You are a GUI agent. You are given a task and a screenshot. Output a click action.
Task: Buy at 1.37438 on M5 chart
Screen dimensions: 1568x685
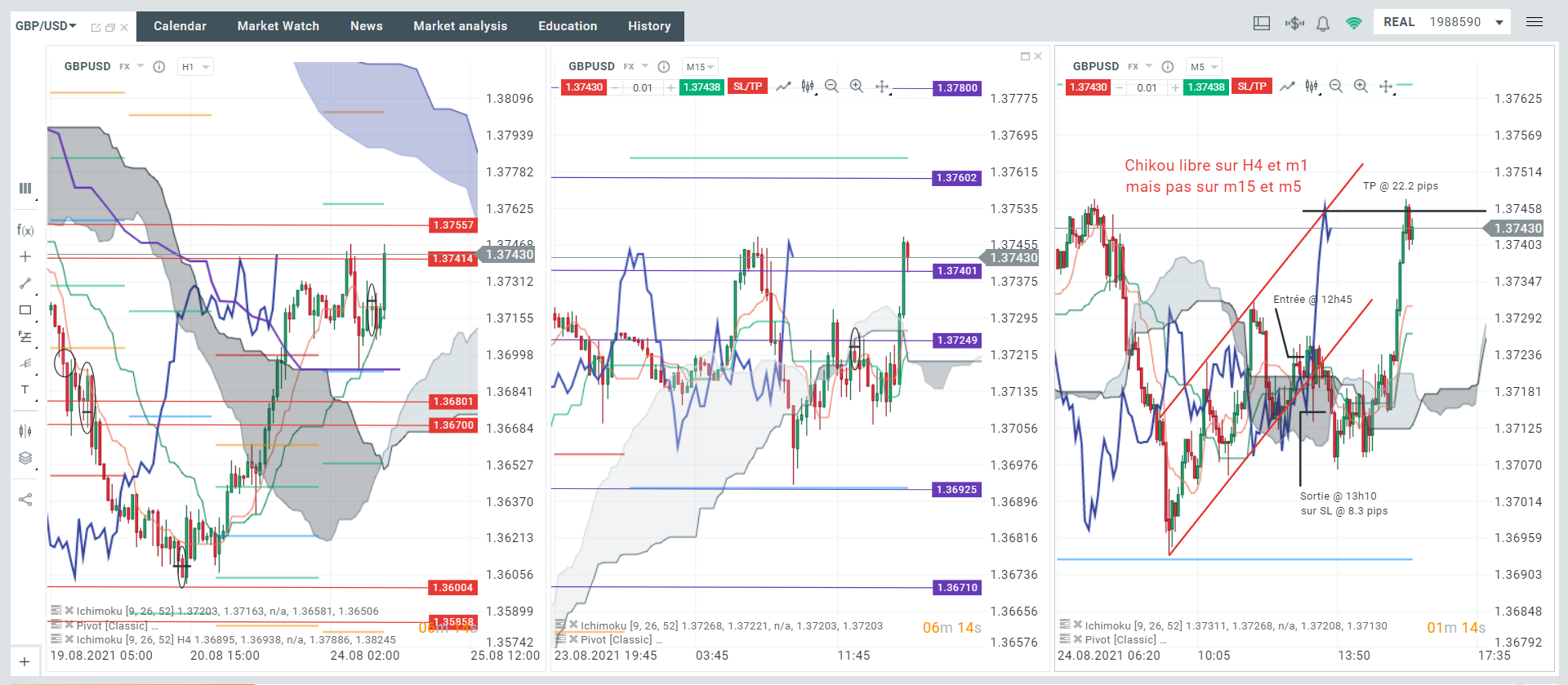(1205, 87)
